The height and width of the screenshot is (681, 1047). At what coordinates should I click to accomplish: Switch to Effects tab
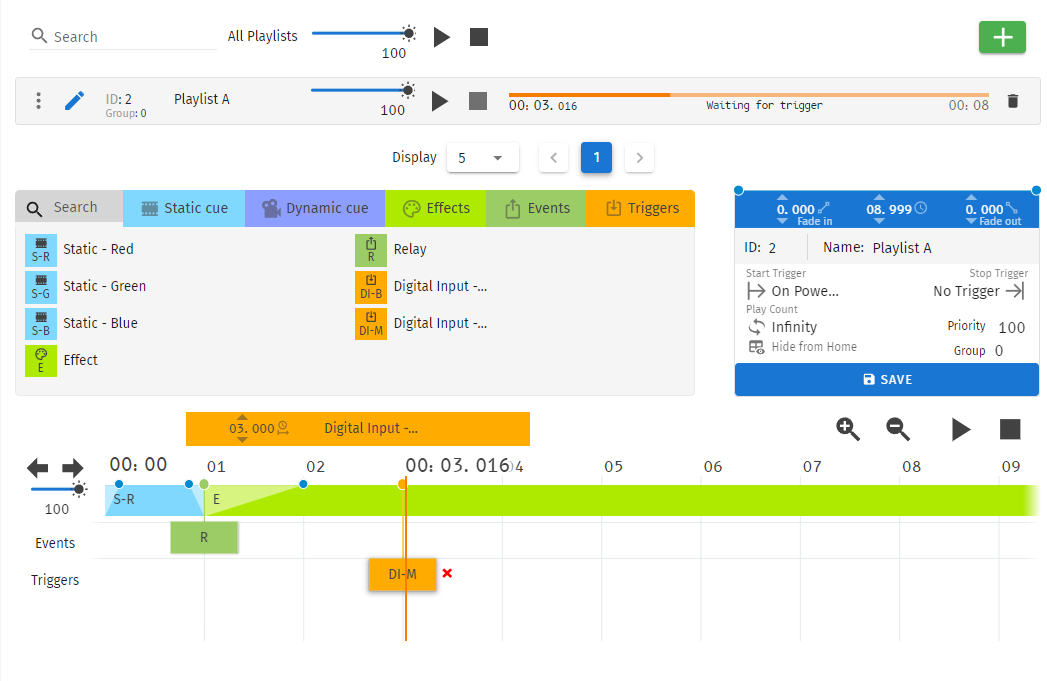tap(435, 208)
